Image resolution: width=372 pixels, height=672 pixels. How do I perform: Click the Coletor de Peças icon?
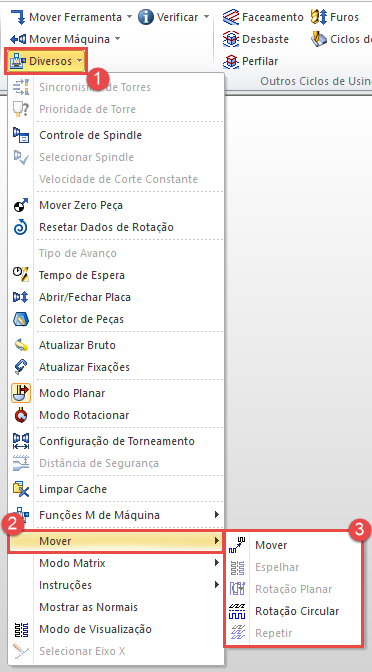tap(21, 319)
